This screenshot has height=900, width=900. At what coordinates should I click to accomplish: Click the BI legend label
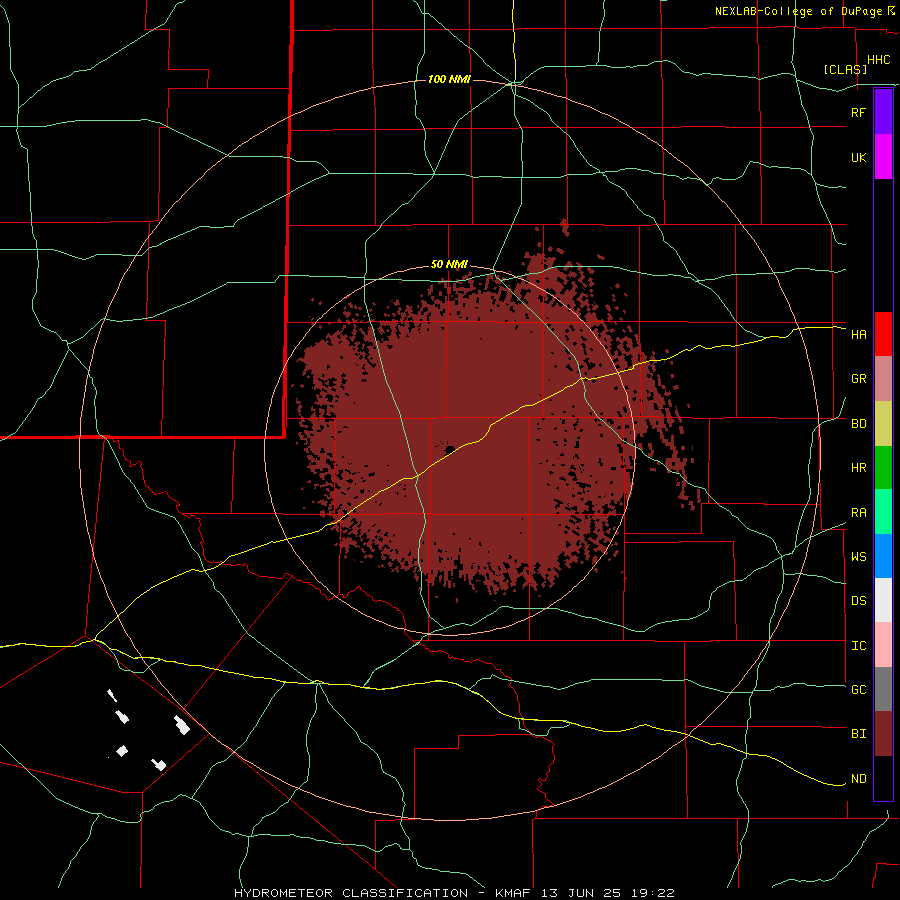(858, 734)
